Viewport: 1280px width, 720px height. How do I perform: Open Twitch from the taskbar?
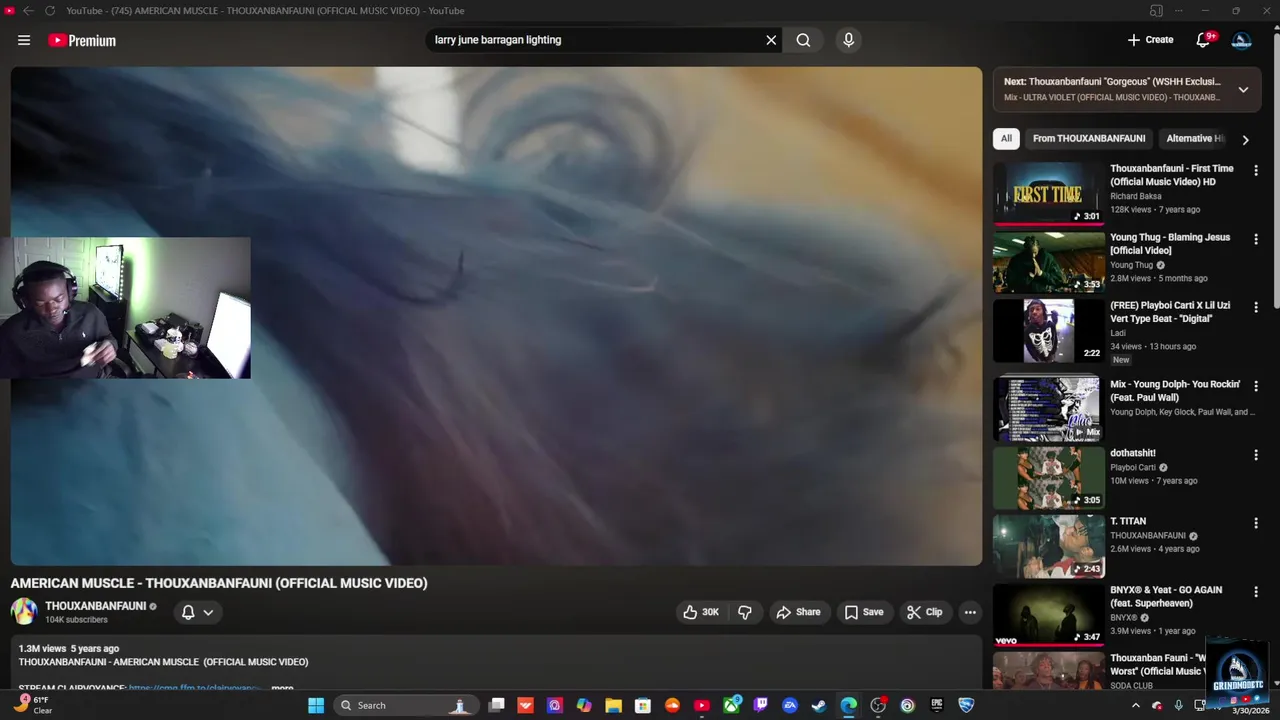point(761,705)
